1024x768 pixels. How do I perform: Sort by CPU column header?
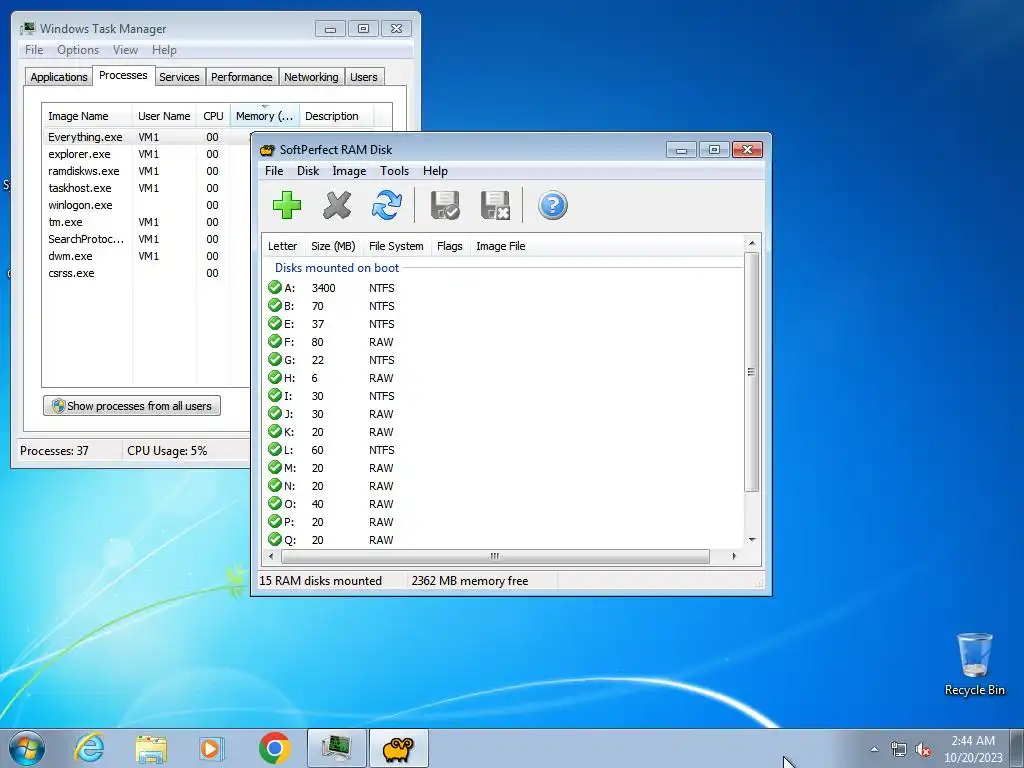click(x=213, y=116)
